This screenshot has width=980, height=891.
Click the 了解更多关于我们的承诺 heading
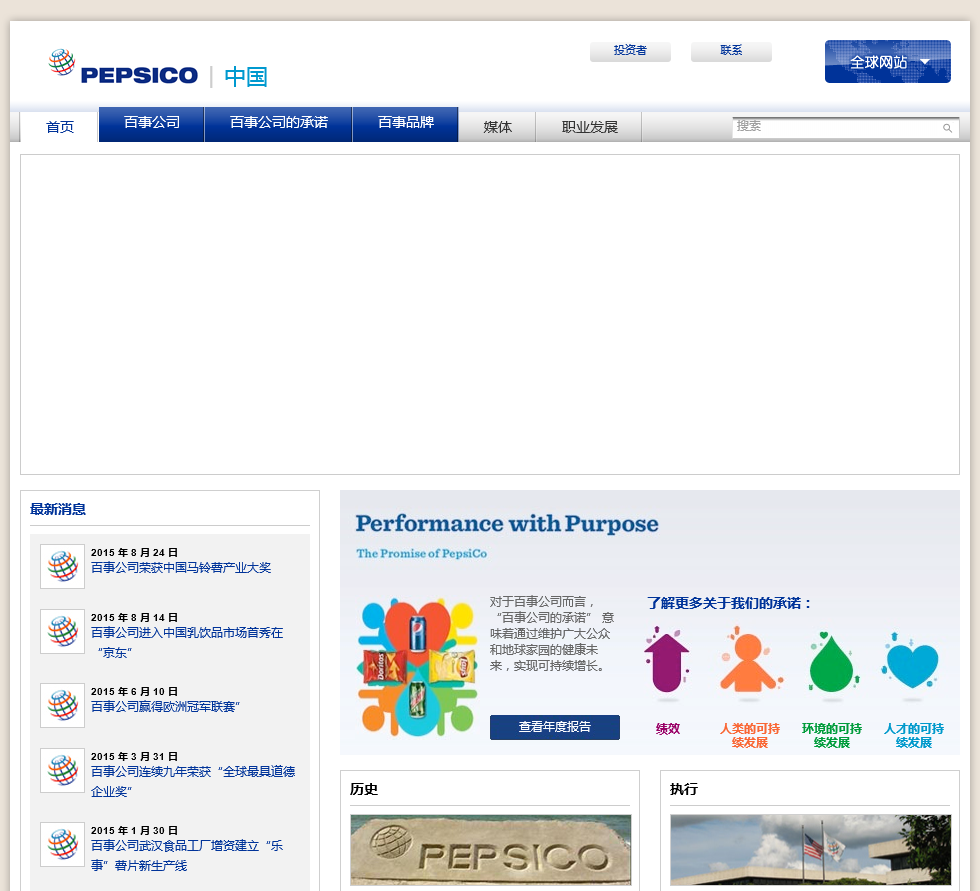(729, 603)
